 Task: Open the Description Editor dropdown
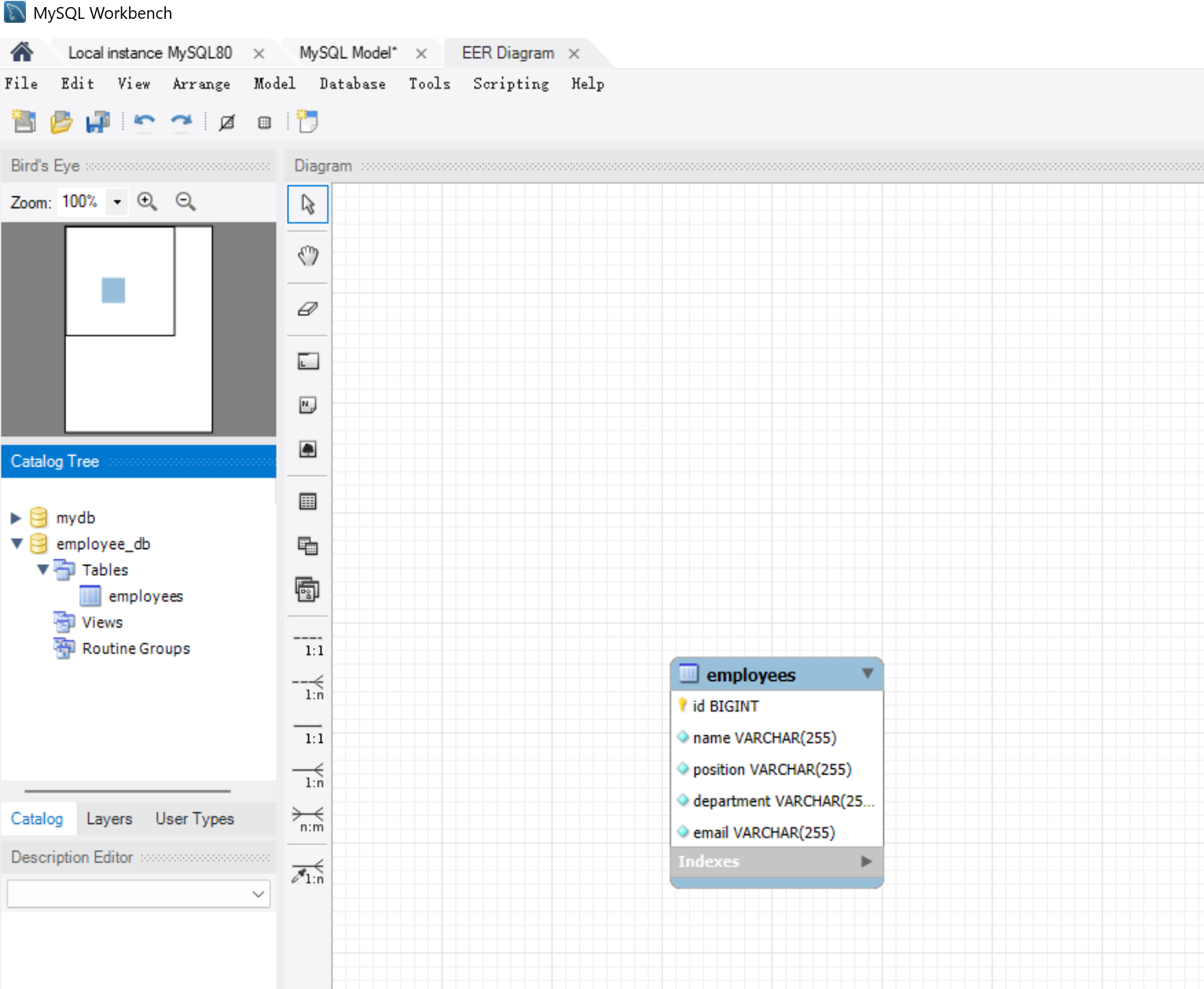(x=258, y=894)
